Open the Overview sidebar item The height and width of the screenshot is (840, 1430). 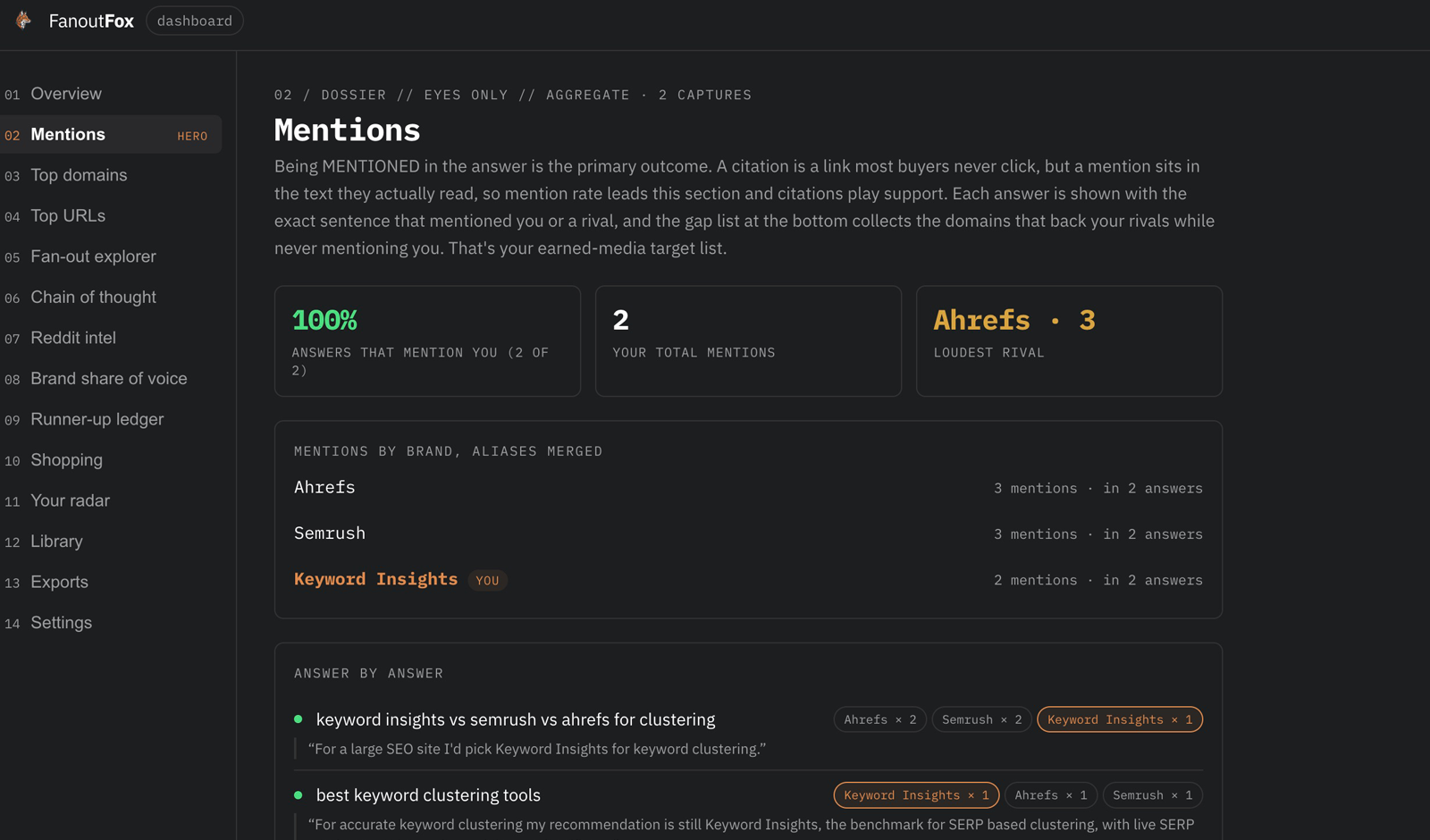point(111,94)
